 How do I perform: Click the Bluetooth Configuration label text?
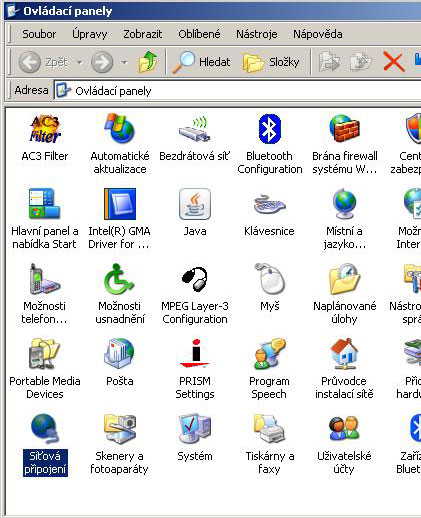[x=270, y=163]
